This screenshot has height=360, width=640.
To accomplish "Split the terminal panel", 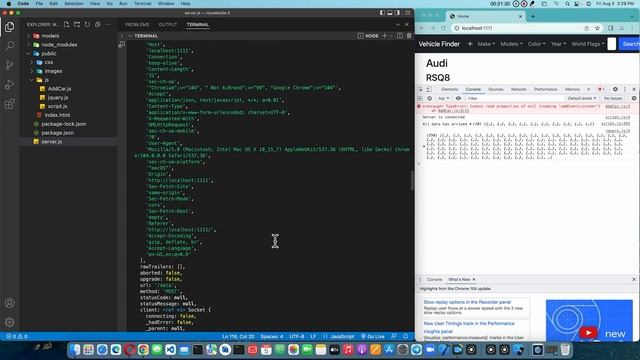I will [400, 36].
